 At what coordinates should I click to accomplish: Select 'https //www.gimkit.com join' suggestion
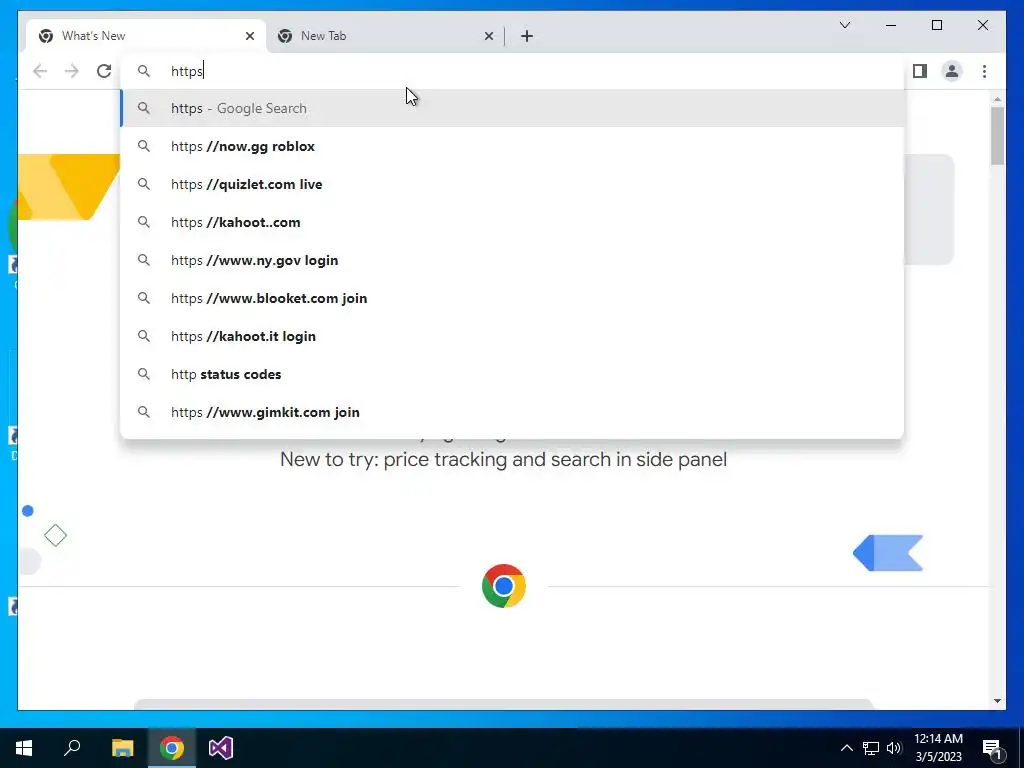513,412
